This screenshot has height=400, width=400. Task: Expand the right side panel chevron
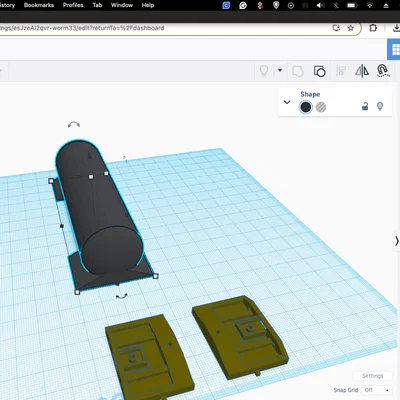point(397,241)
